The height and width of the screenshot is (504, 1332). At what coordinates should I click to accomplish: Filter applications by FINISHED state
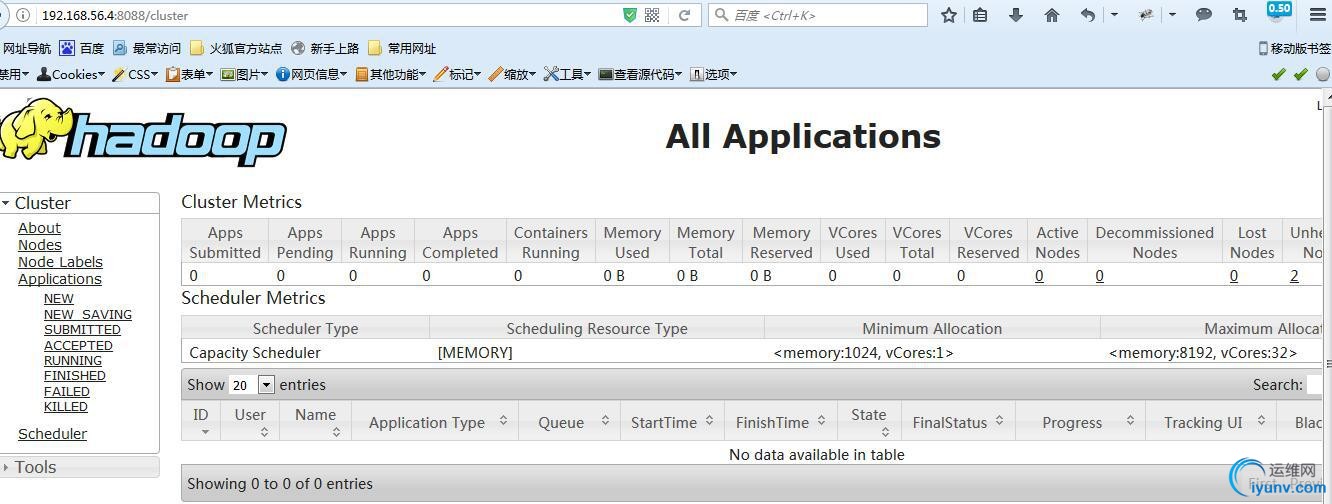click(75, 376)
